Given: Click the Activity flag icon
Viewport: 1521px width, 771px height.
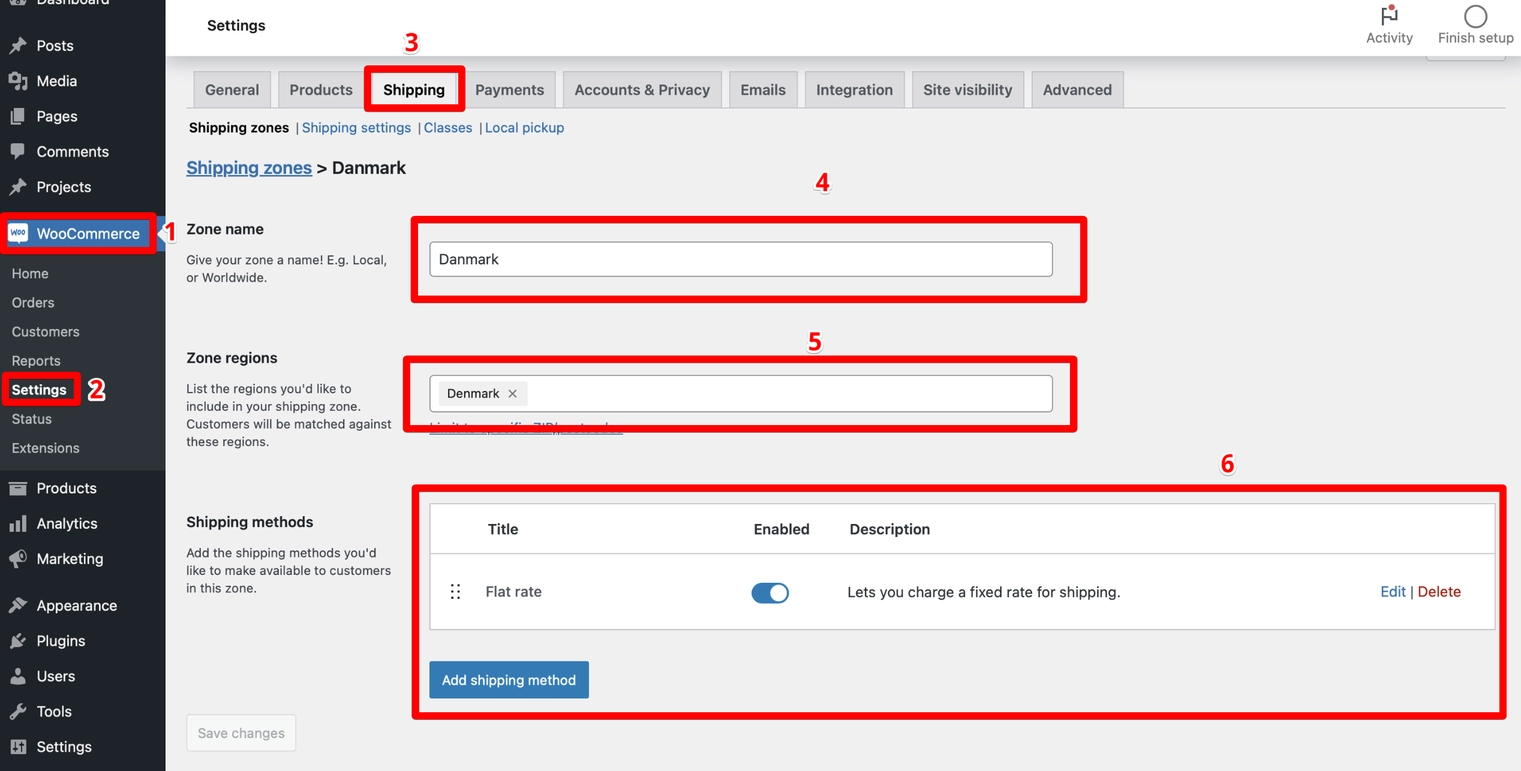Looking at the screenshot, I should [x=1389, y=16].
